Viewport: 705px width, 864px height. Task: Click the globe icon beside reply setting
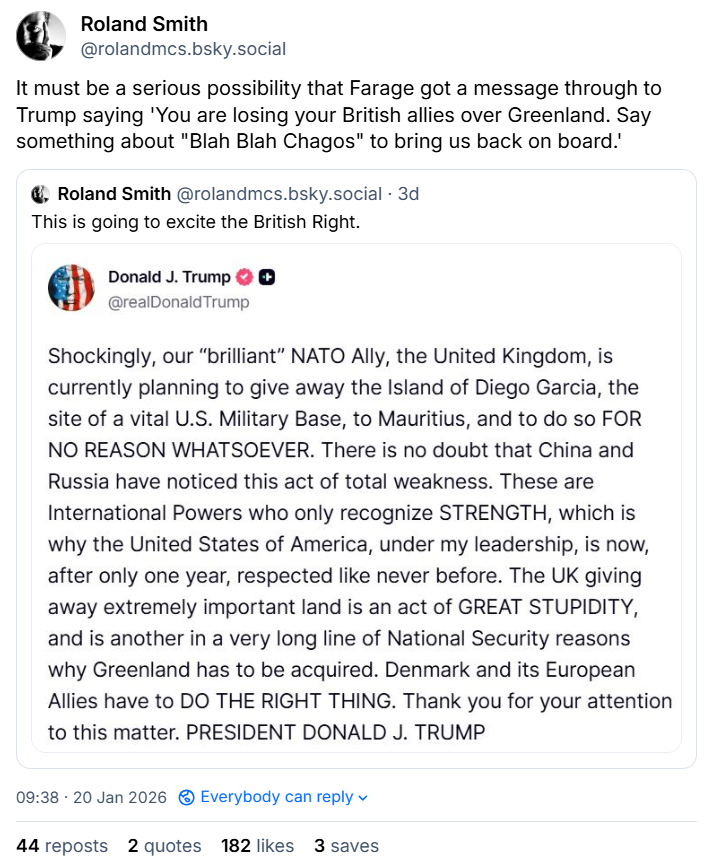(x=186, y=797)
